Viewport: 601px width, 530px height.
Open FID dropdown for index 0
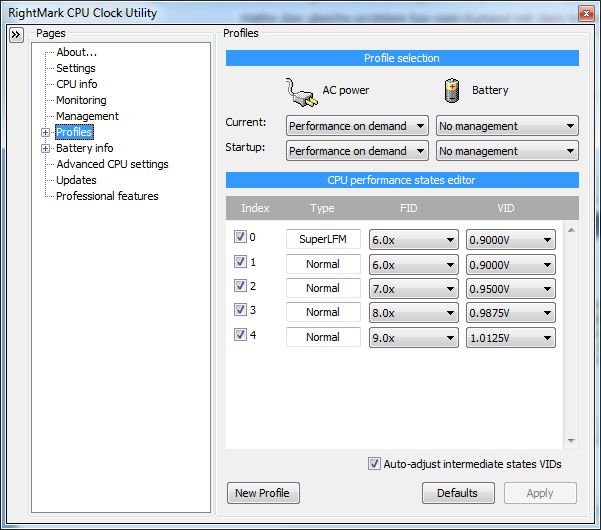pos(414,240)
